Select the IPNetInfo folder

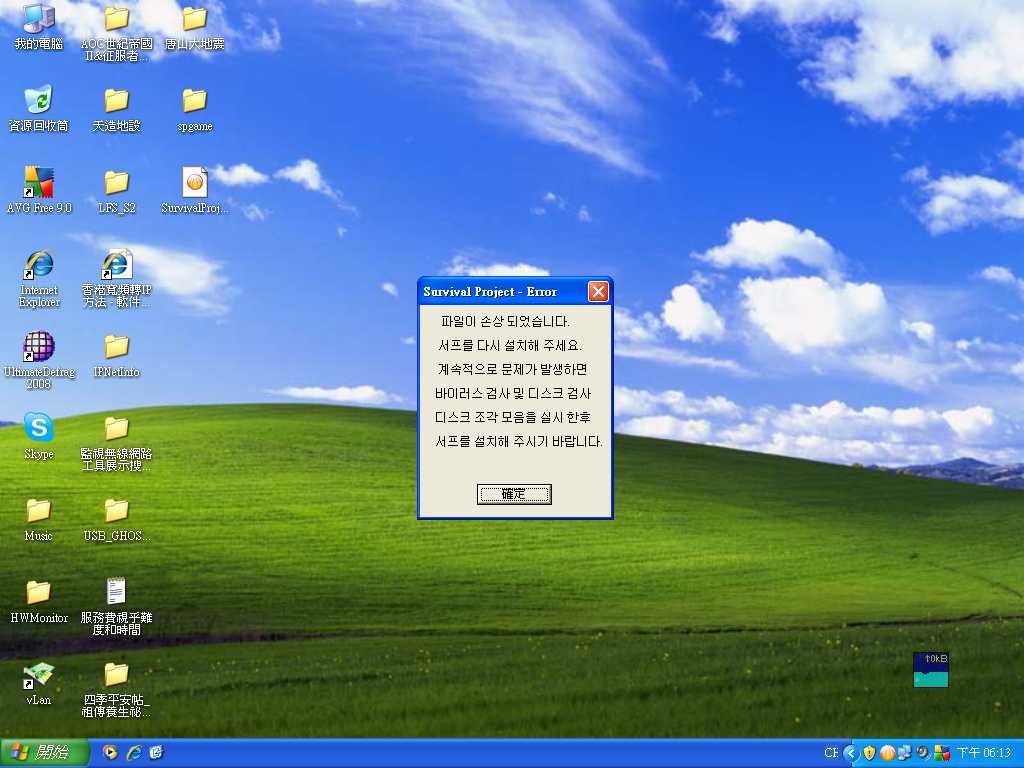(x=116, y=355)
